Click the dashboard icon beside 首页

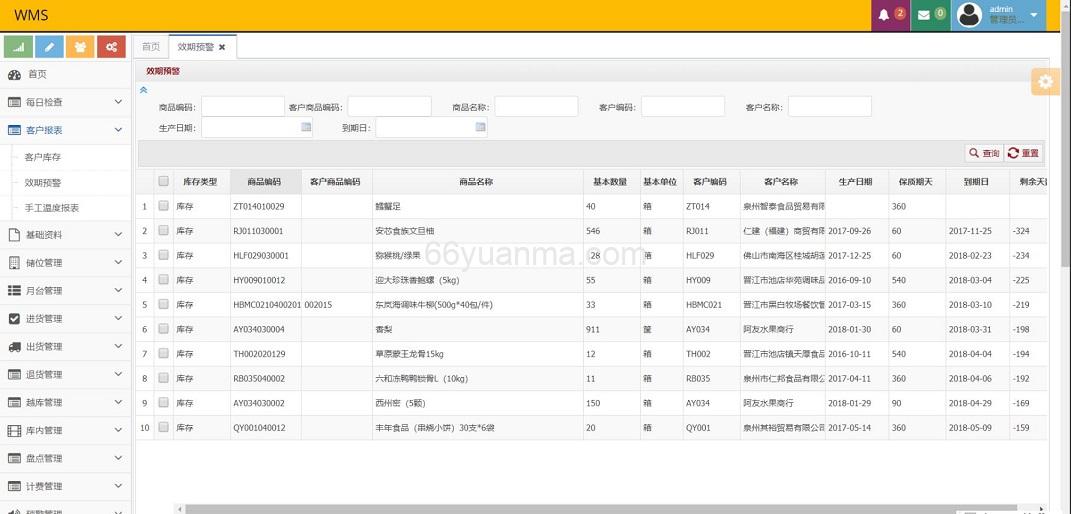click(x=14, y=74)
